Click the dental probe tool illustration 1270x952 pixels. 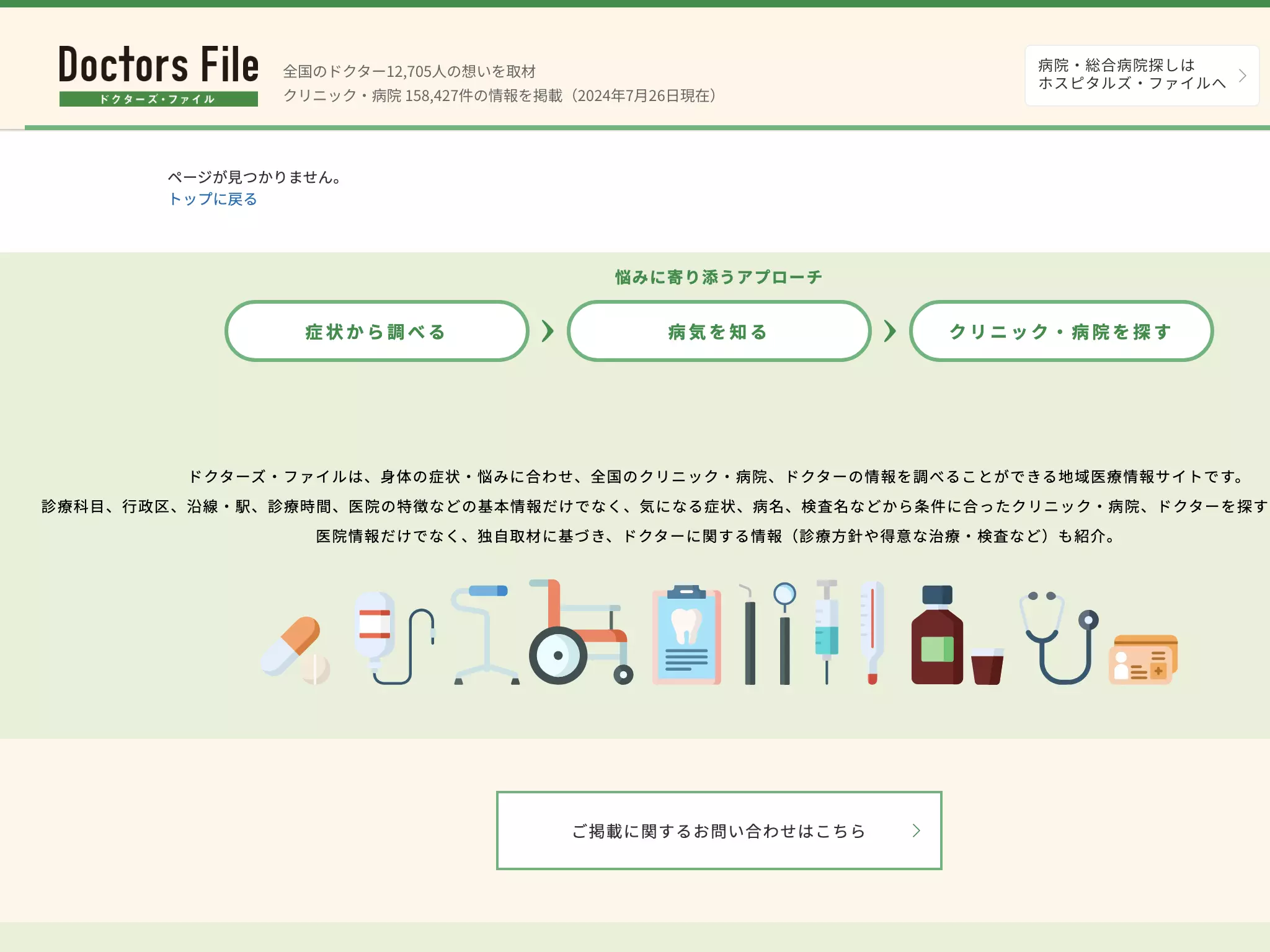748,633
